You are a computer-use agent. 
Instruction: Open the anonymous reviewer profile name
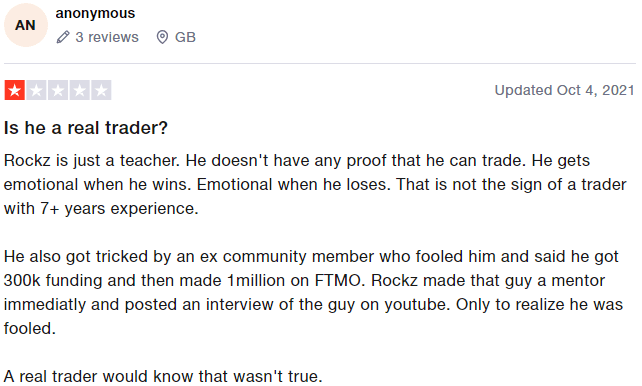coord(95,14)
